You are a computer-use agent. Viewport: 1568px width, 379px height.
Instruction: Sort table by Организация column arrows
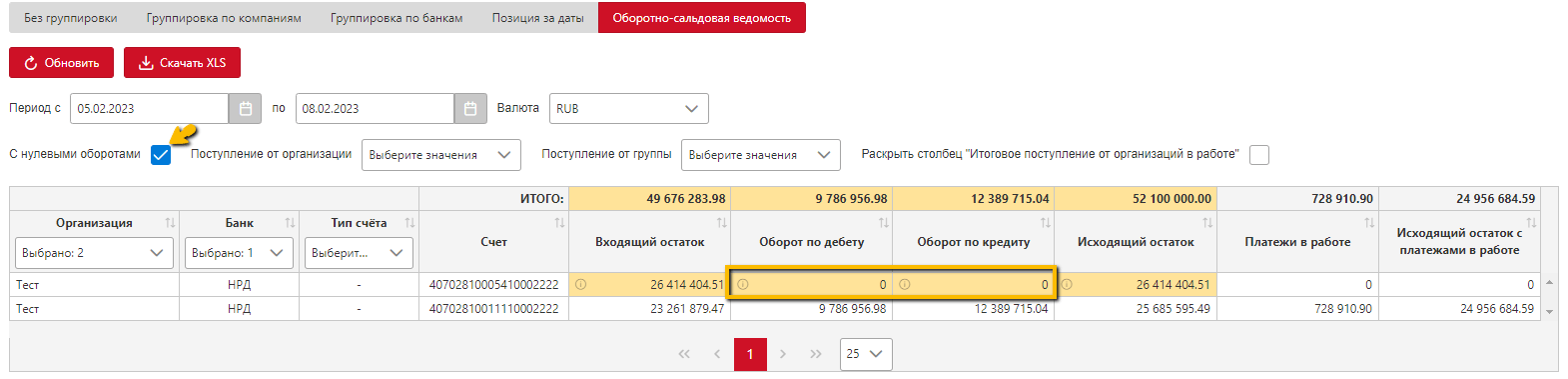[170, 223]
